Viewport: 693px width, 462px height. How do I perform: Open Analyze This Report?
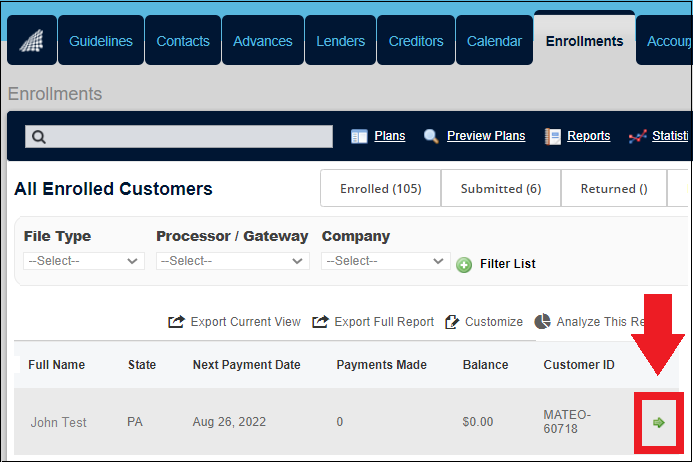[x=600, y=321]
